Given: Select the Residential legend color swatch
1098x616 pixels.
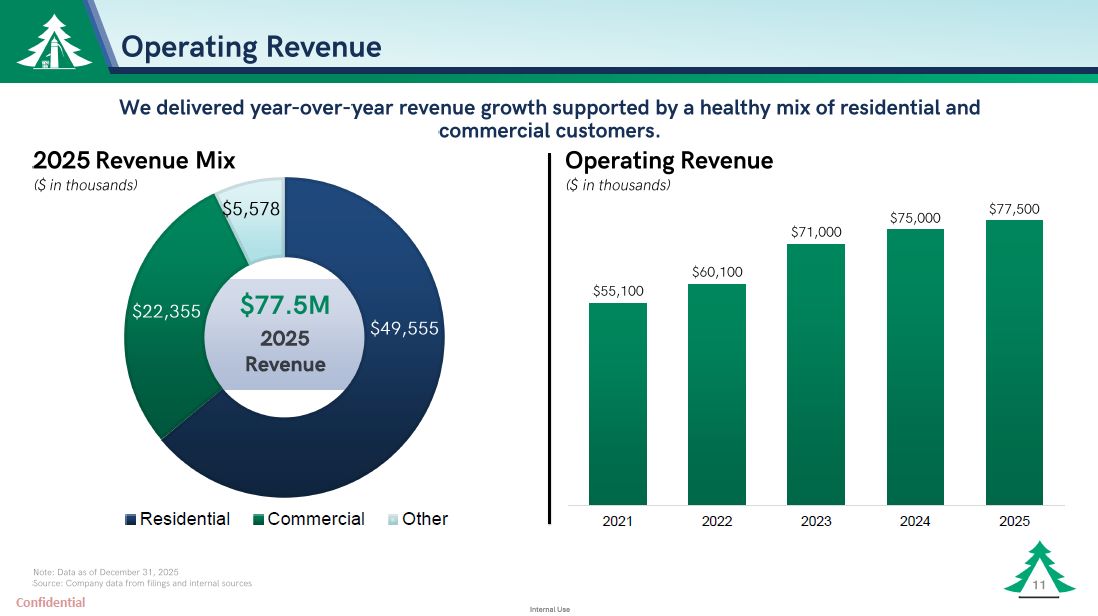Looking at the screenshot, I should tap(131, 520).
